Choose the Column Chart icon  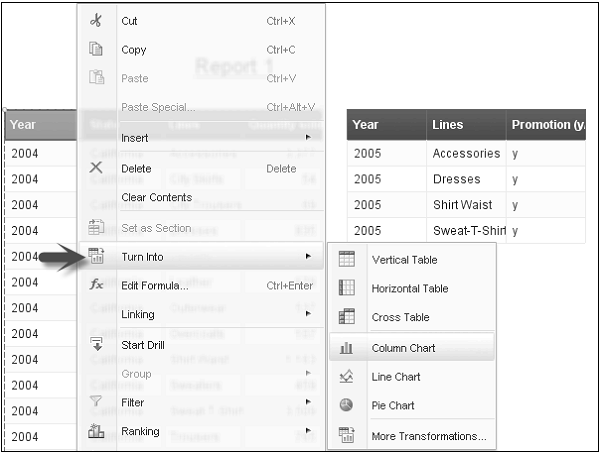coord(347,348)
